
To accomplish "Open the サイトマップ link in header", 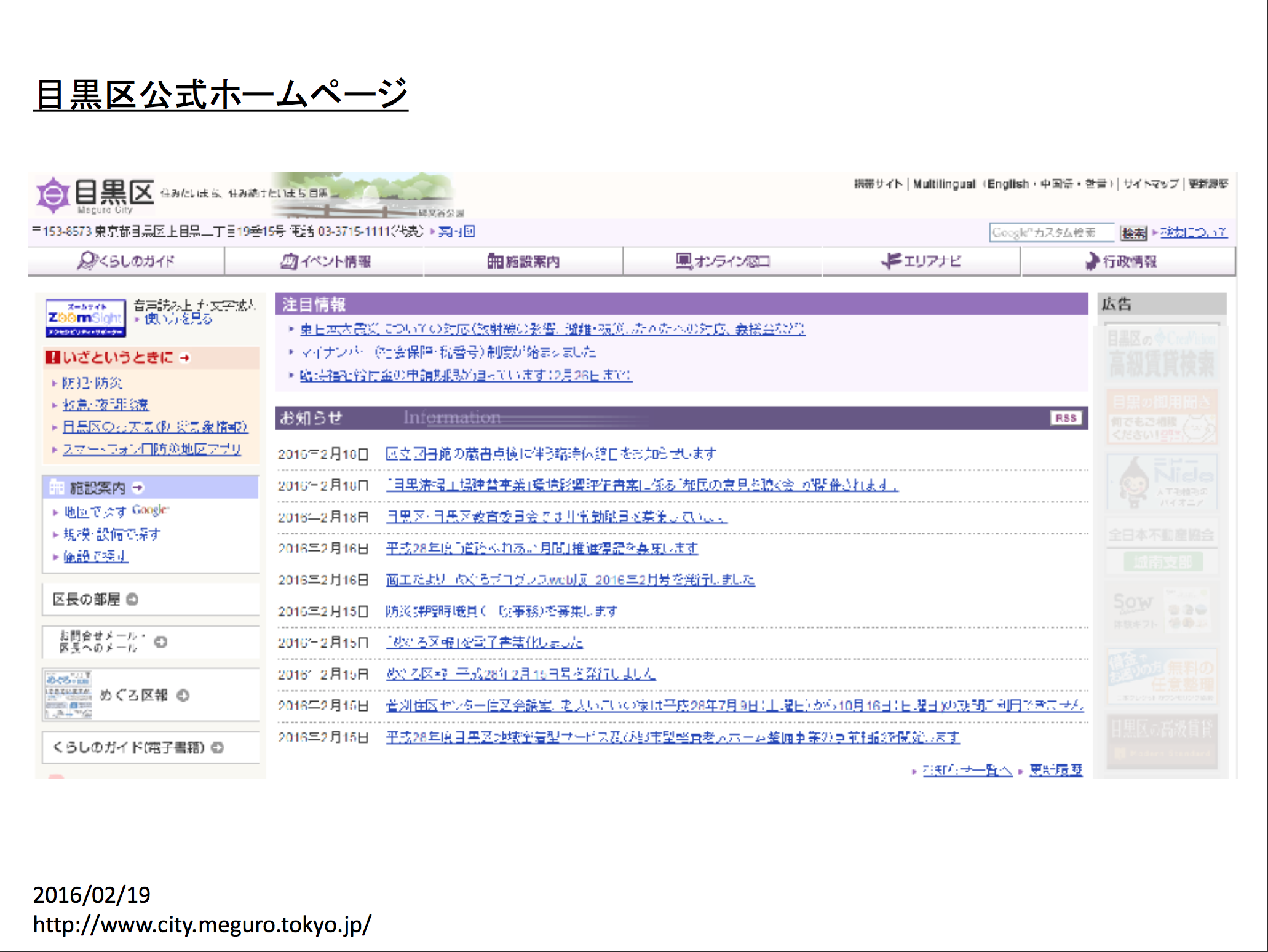I will [x=1151, y=184].
